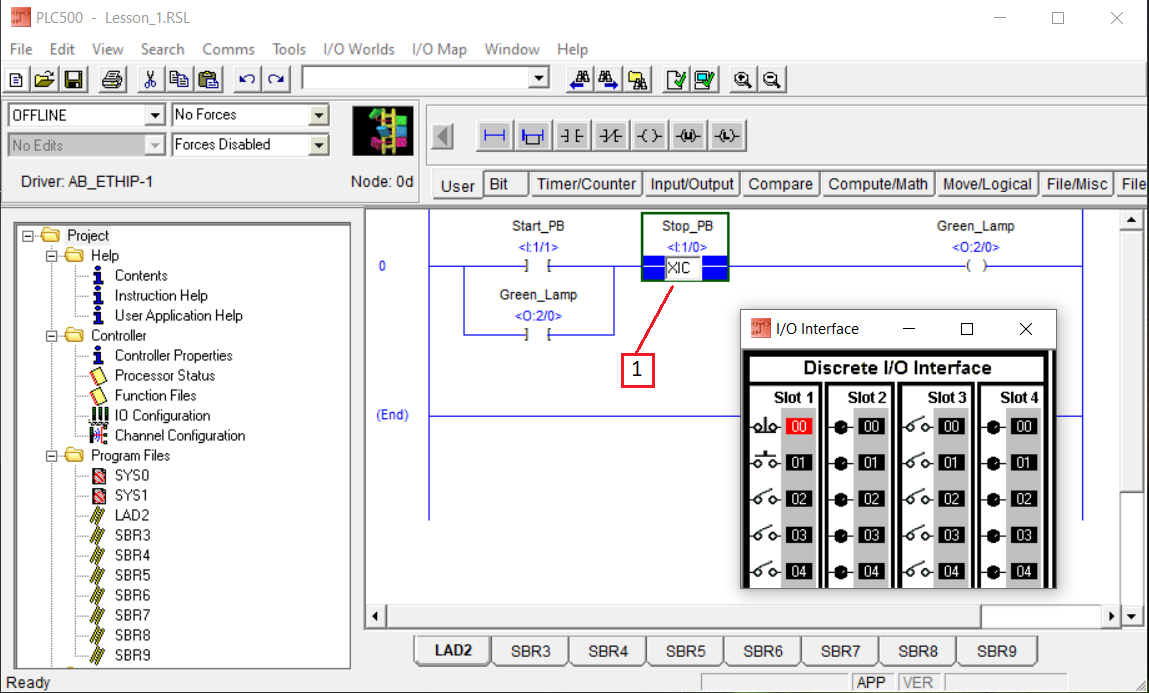This screenshot has height=693, width=1149.
Task: Collapse the Project tree node
Action: point(28,236)
